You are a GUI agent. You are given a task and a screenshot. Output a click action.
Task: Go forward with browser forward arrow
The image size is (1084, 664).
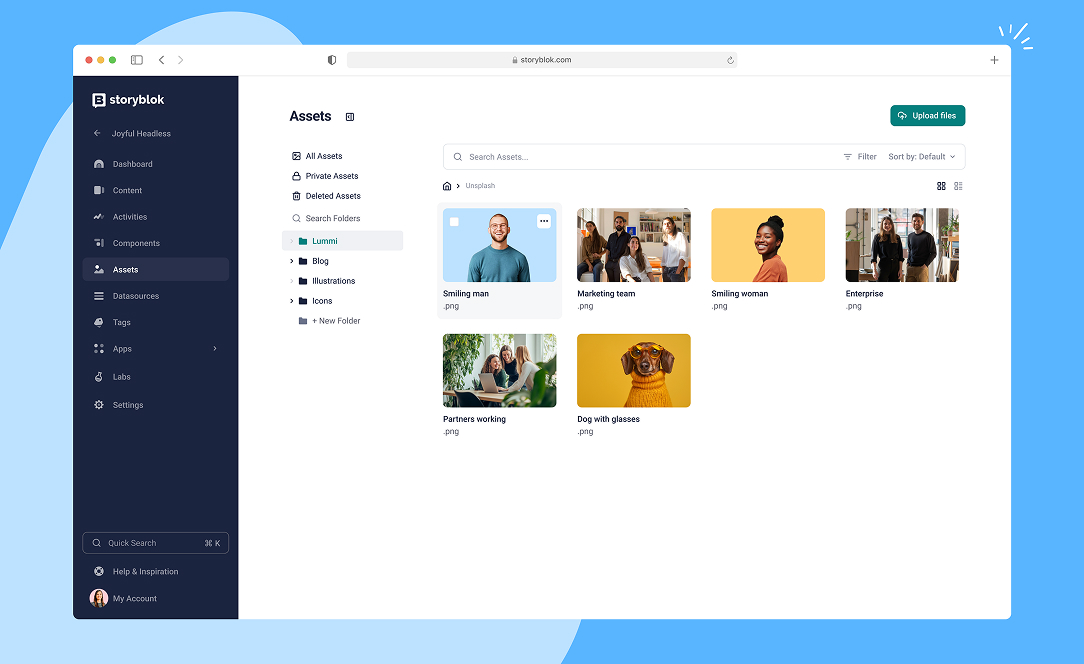click(x=180, y=60)
